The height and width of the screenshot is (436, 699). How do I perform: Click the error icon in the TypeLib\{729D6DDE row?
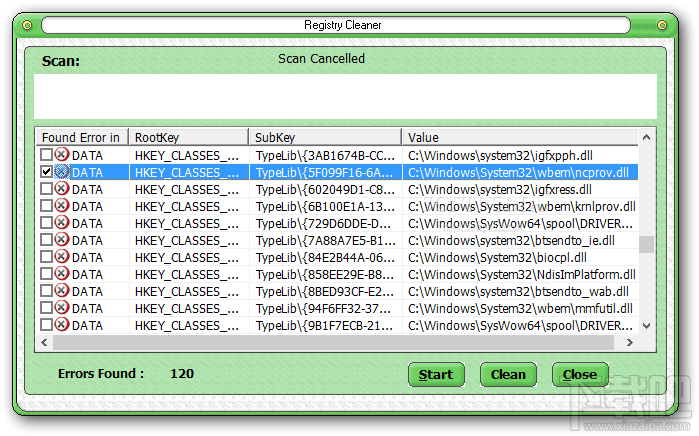[x=62, y=222]
